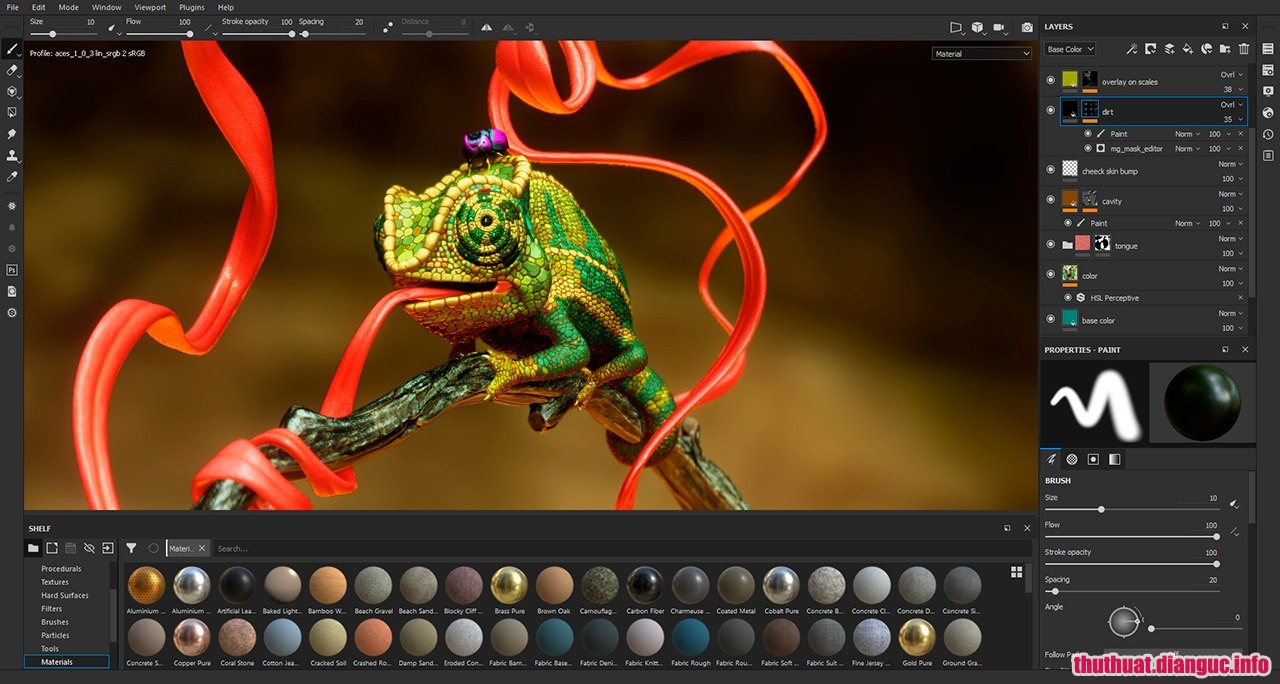The height and width of the screenshot is (684, 1280).
Task: Open blend mode dropdown for dirt layer
Action: (1232, 104)
